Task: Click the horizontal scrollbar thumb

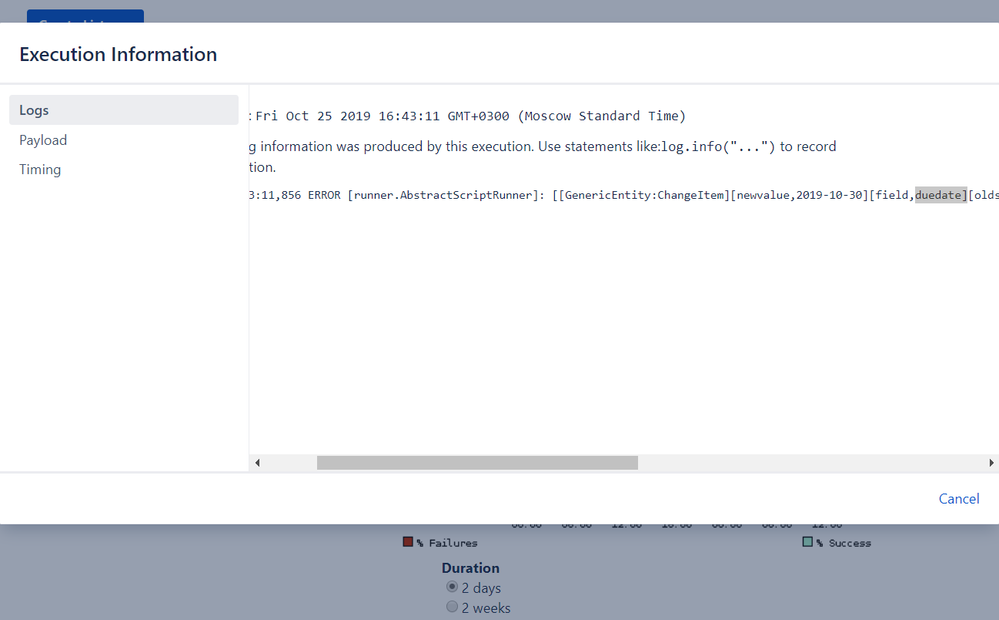Action: pos(477,463)
